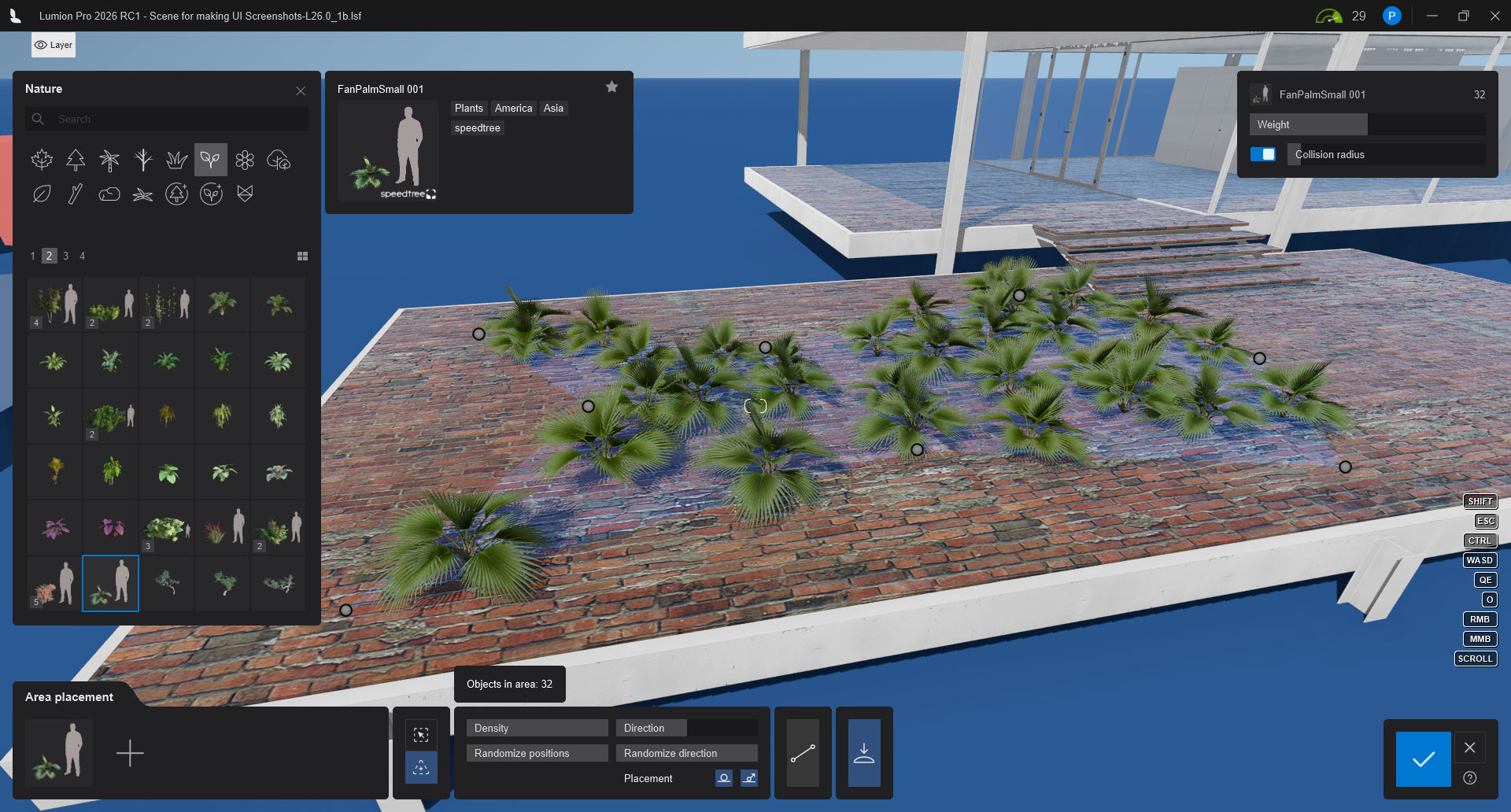
Task: Click the maple leaf category icon
Action: 42,161
